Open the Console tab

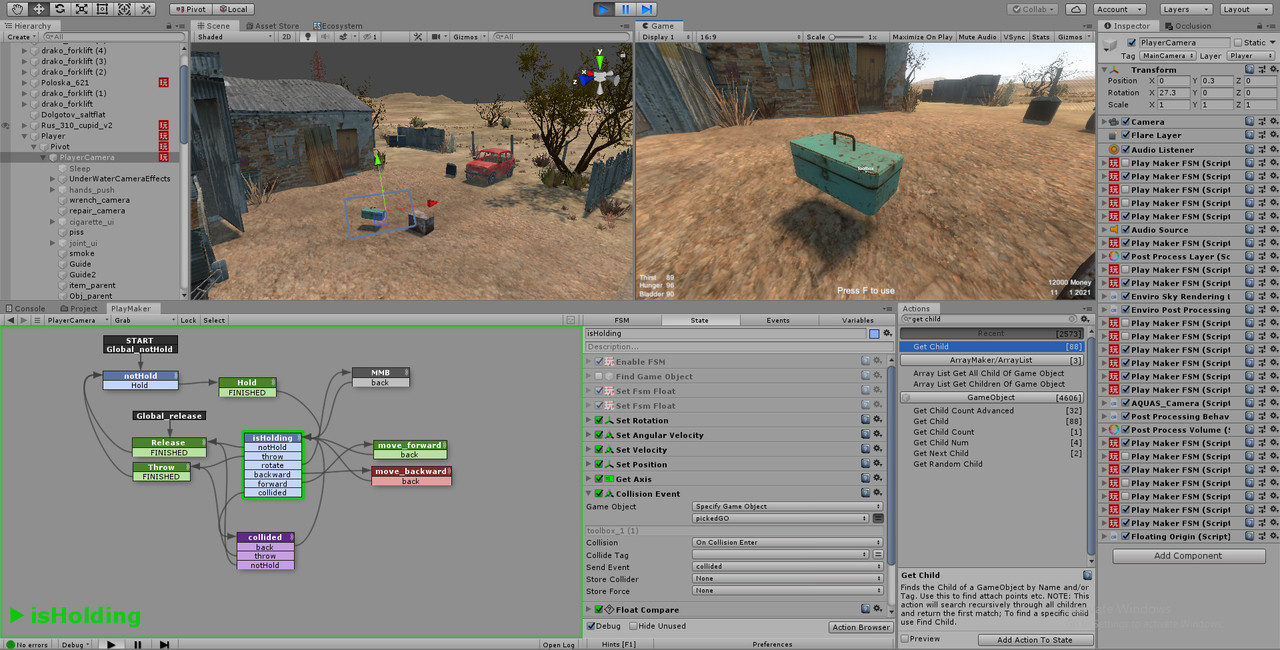coord(25,308)
